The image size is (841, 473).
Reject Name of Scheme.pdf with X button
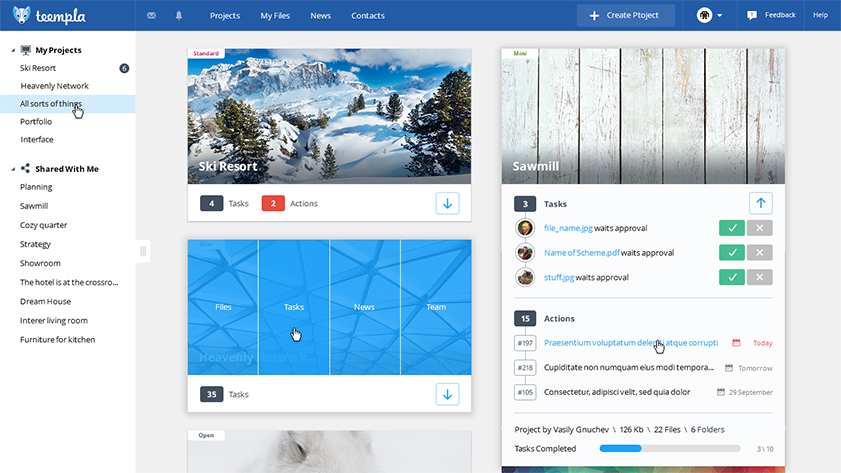(760, 253)
